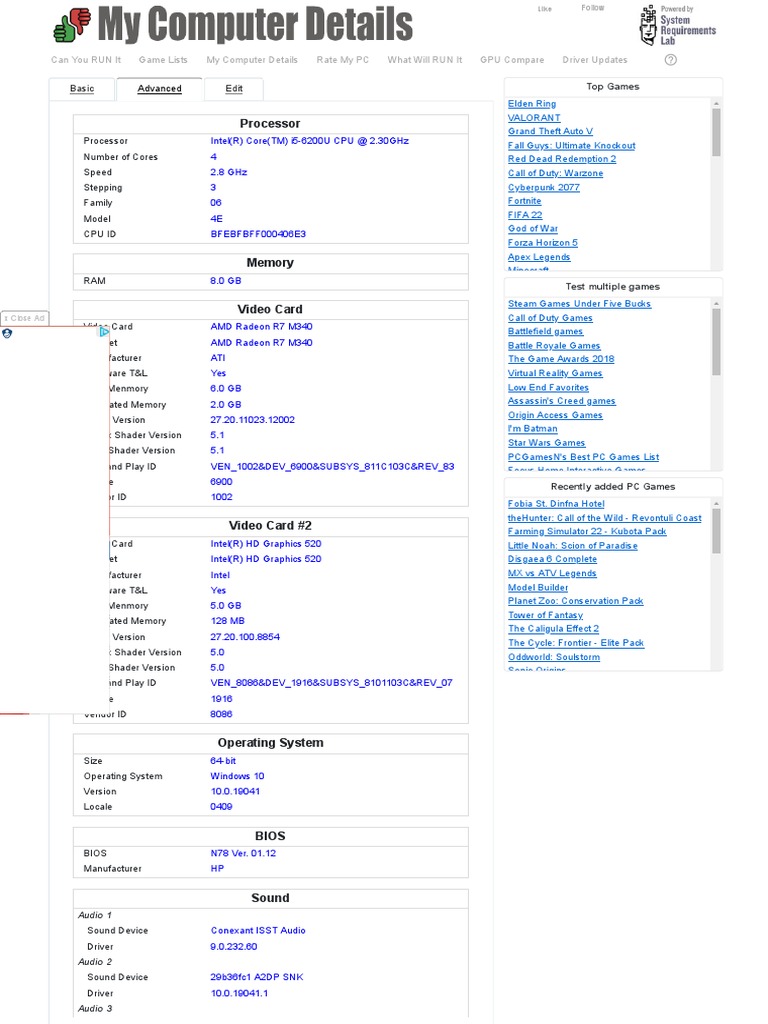Open Fobia St. Dinfna Hotel link
Image resolution: width=768 pixels, height=1024 pixels.
(x=556, y=504)
